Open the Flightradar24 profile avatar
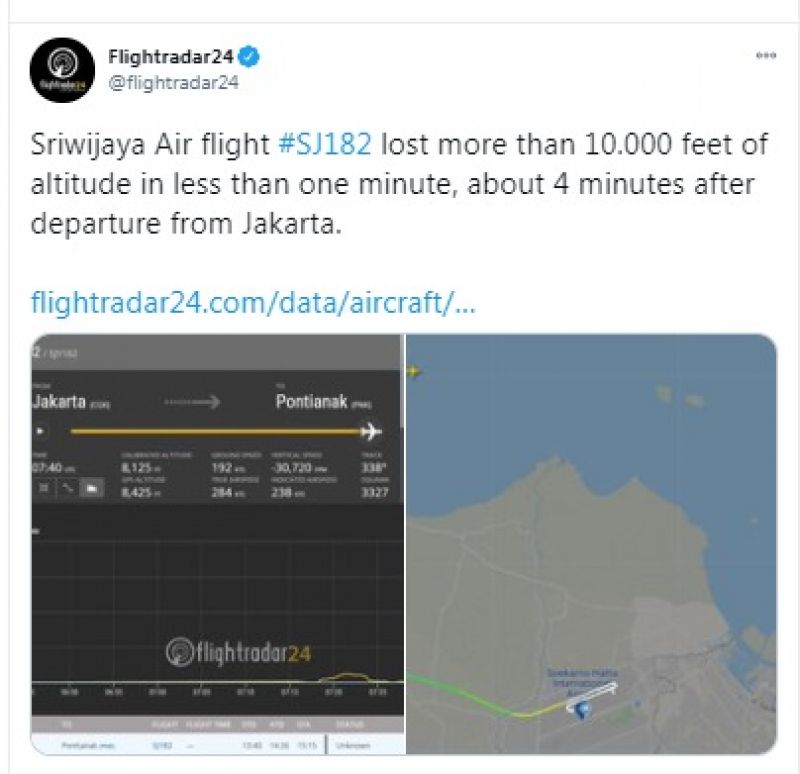The width and height of the screenshot is (800, 774). (x=62, y=63)
